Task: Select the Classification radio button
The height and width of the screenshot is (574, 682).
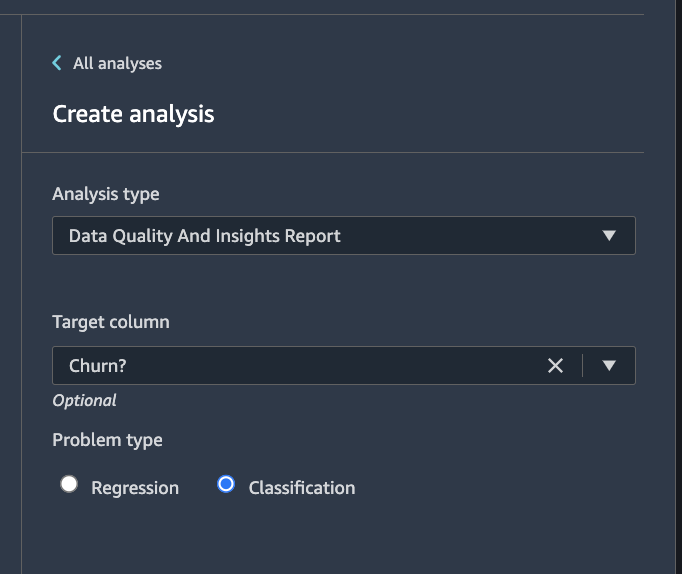Action: pos(226,485)
